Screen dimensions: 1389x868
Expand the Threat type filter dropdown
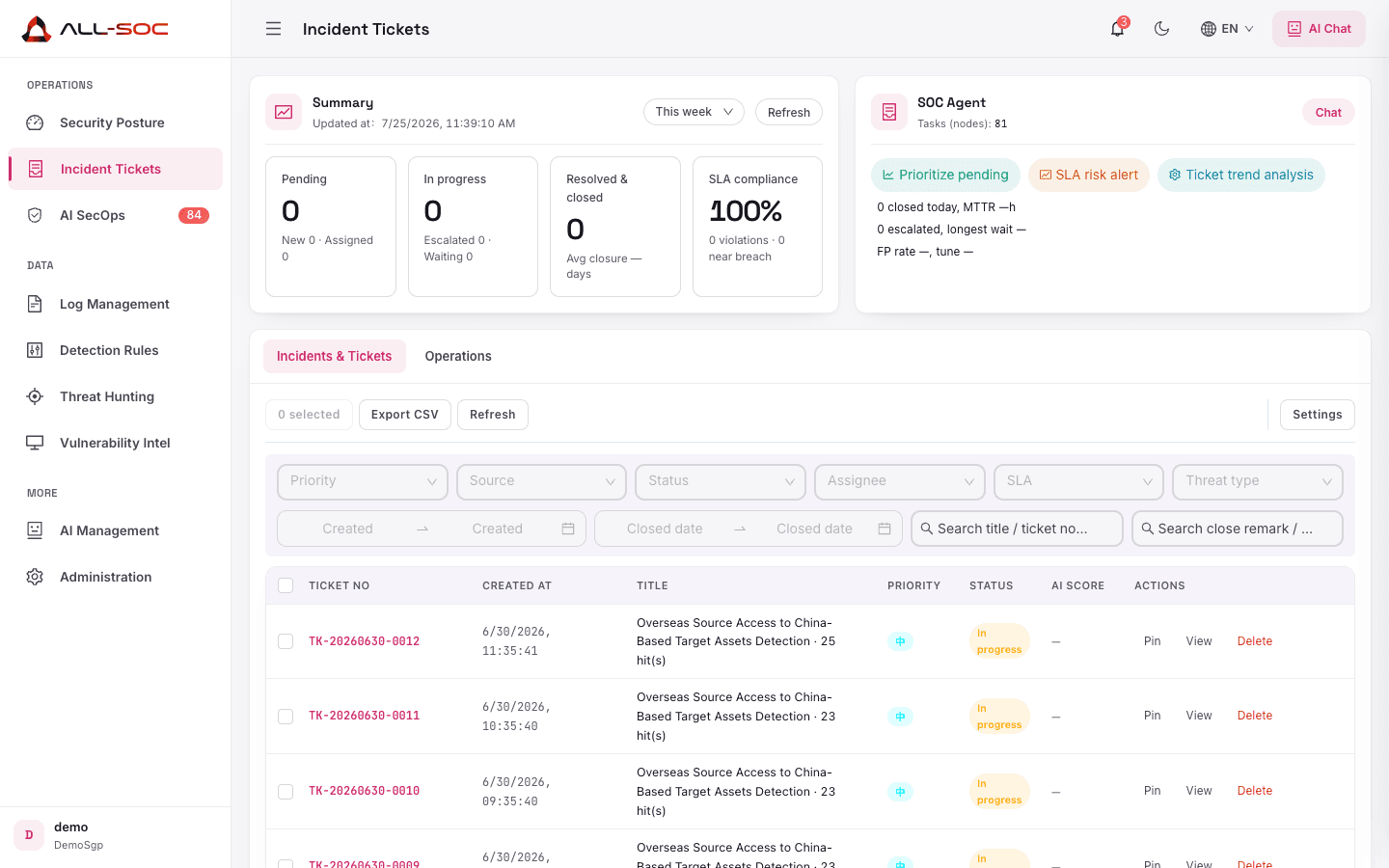click(x=1258, y=481)
